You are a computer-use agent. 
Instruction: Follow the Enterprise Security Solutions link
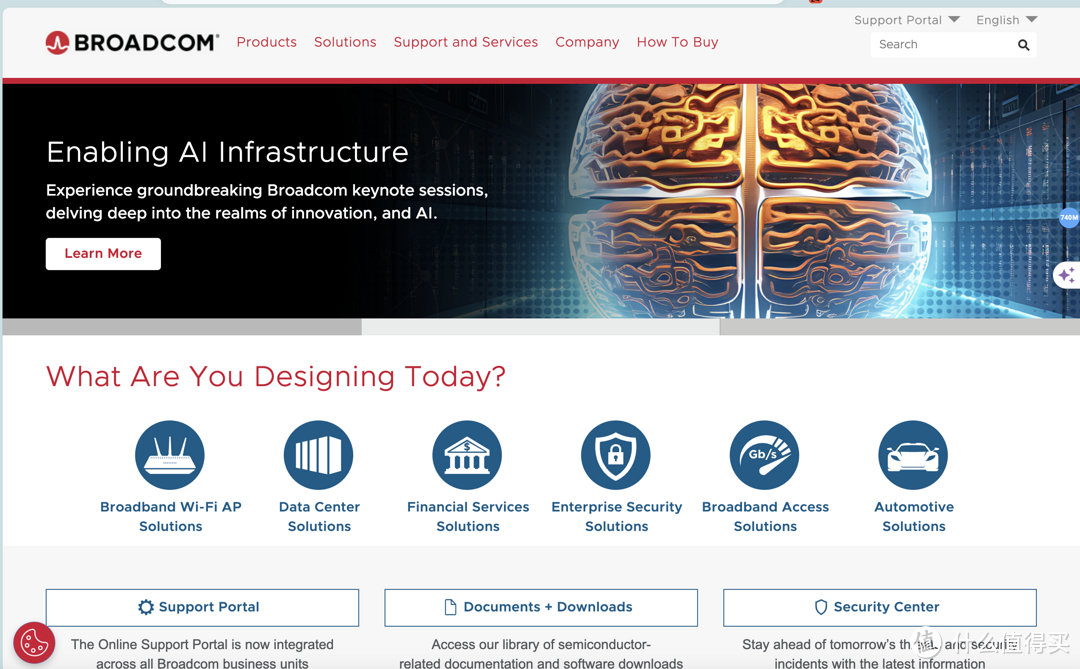click(616, 516)
